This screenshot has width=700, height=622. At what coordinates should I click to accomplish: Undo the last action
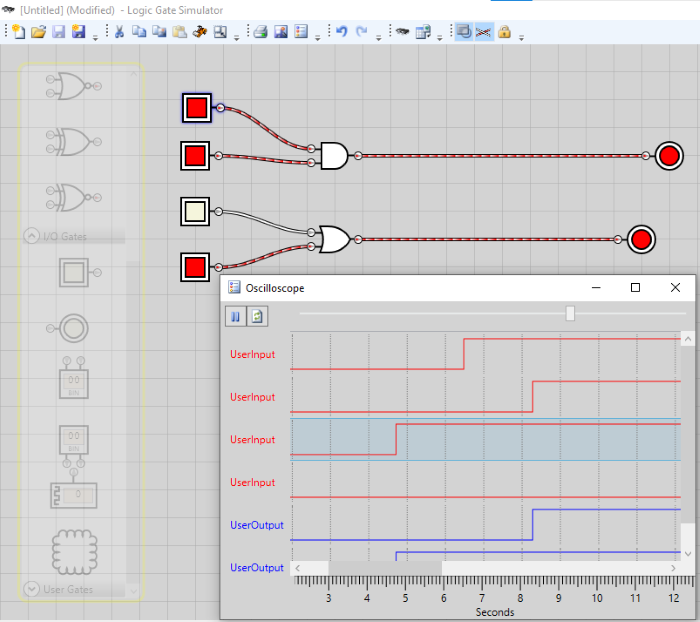point(342,32)
